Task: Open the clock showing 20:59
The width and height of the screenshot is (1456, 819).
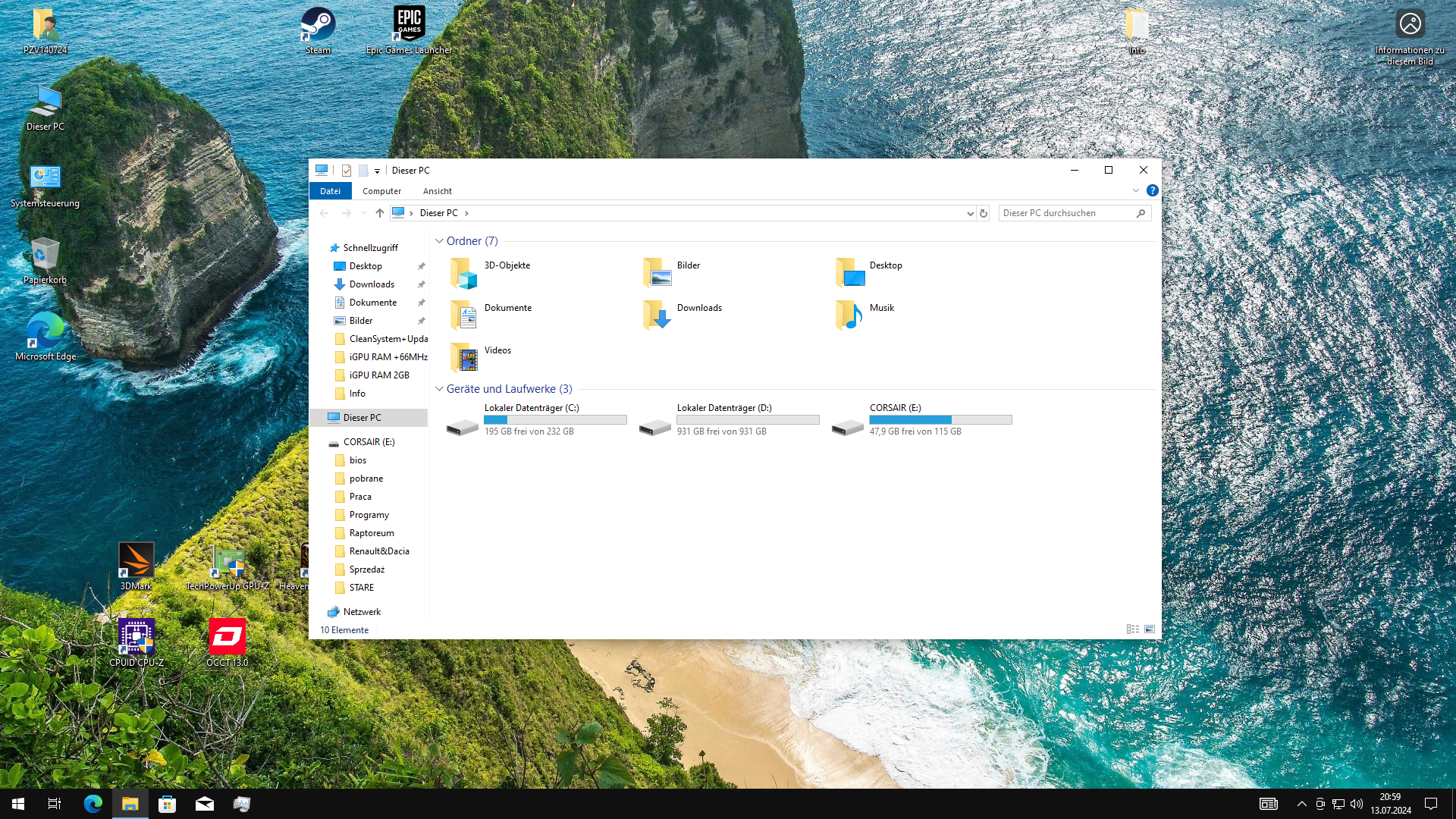Action: (1391, 804)
